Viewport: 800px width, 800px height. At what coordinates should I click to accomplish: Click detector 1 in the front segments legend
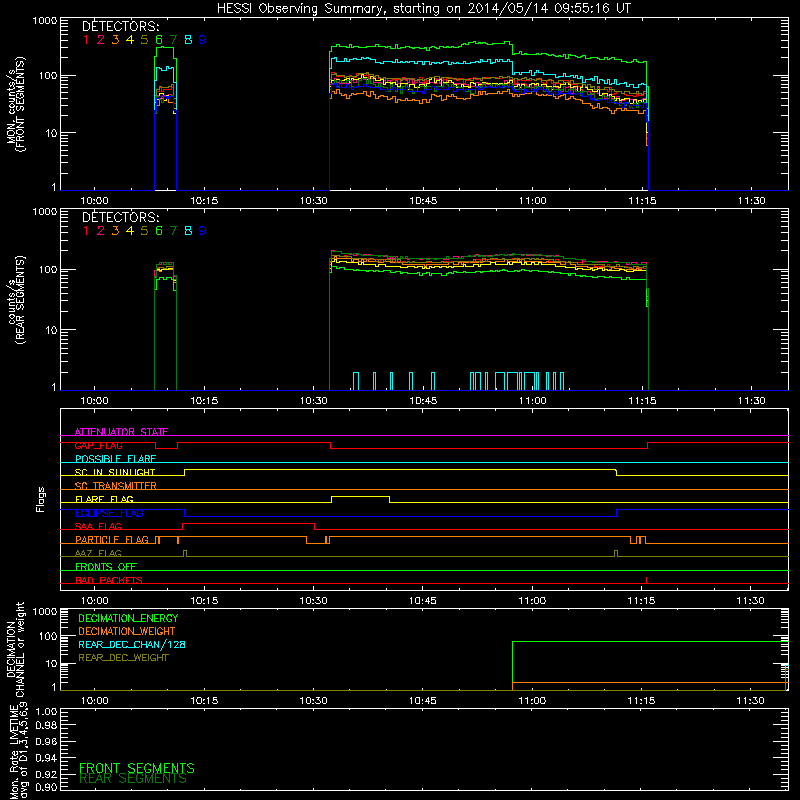click(86, 40)
